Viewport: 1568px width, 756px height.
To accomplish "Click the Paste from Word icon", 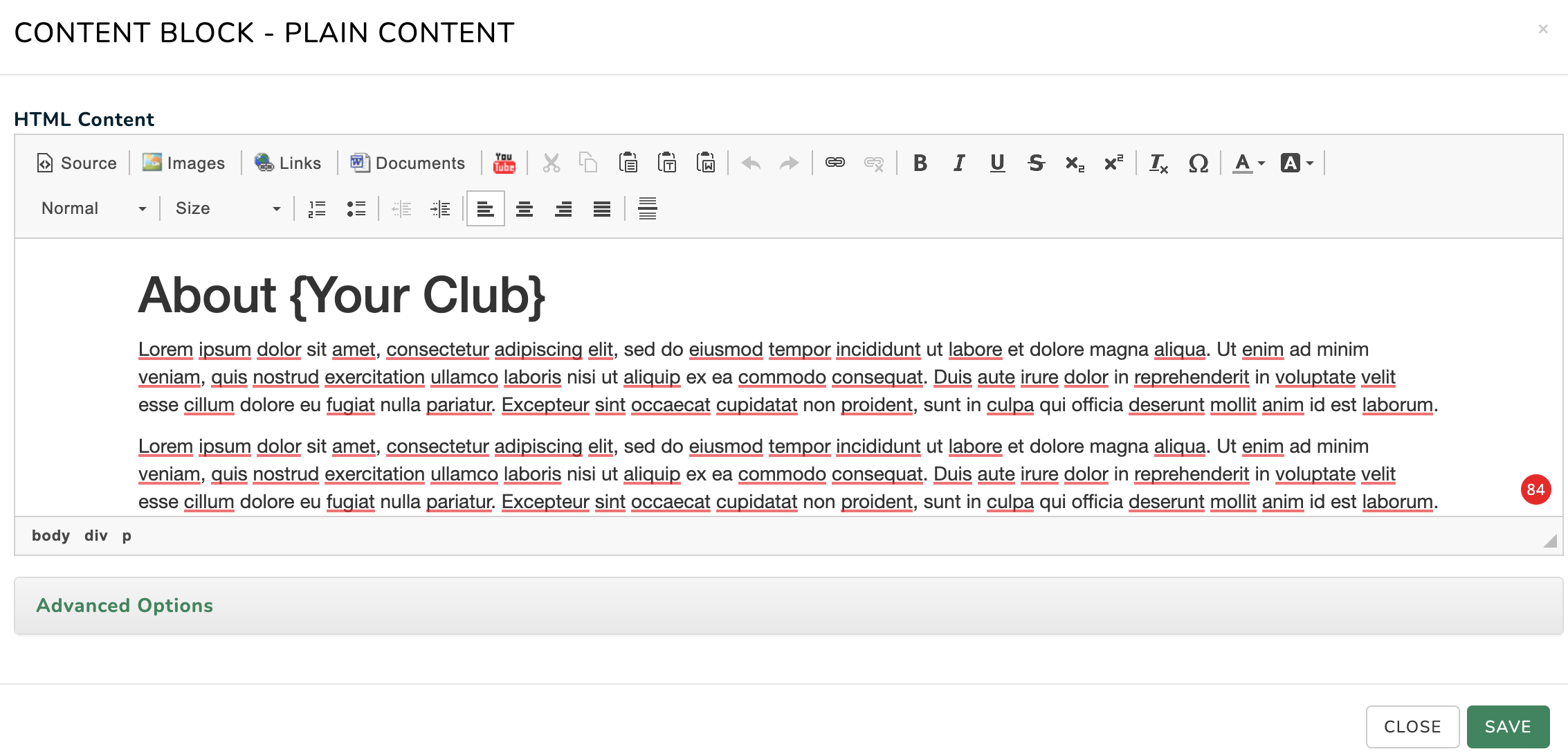I will (x=706, y=163).
